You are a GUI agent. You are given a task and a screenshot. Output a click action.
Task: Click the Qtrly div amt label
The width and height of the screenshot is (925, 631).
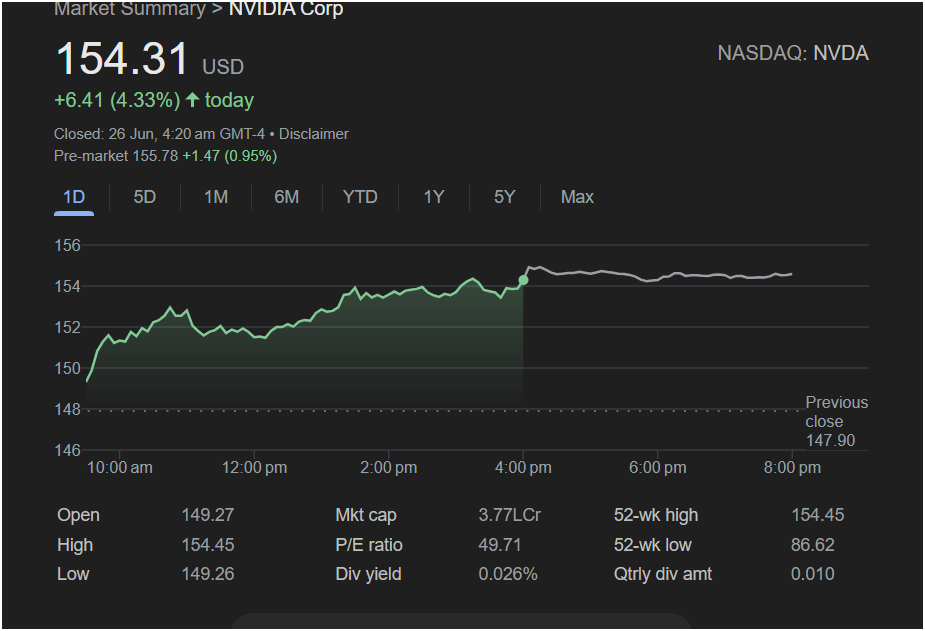coord(663,574)
